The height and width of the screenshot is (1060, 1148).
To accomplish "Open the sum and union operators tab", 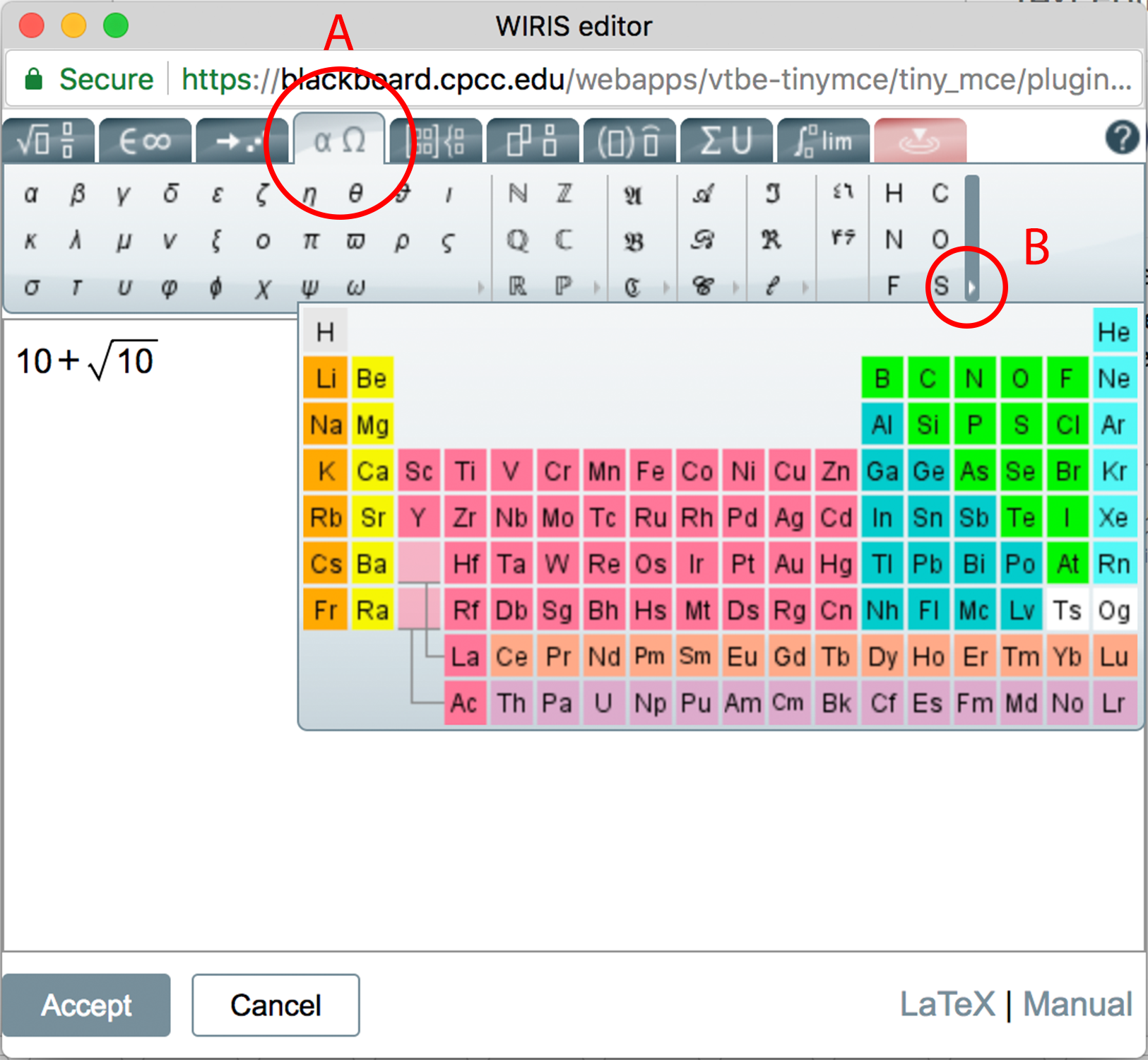I will (x=726, y=141).
